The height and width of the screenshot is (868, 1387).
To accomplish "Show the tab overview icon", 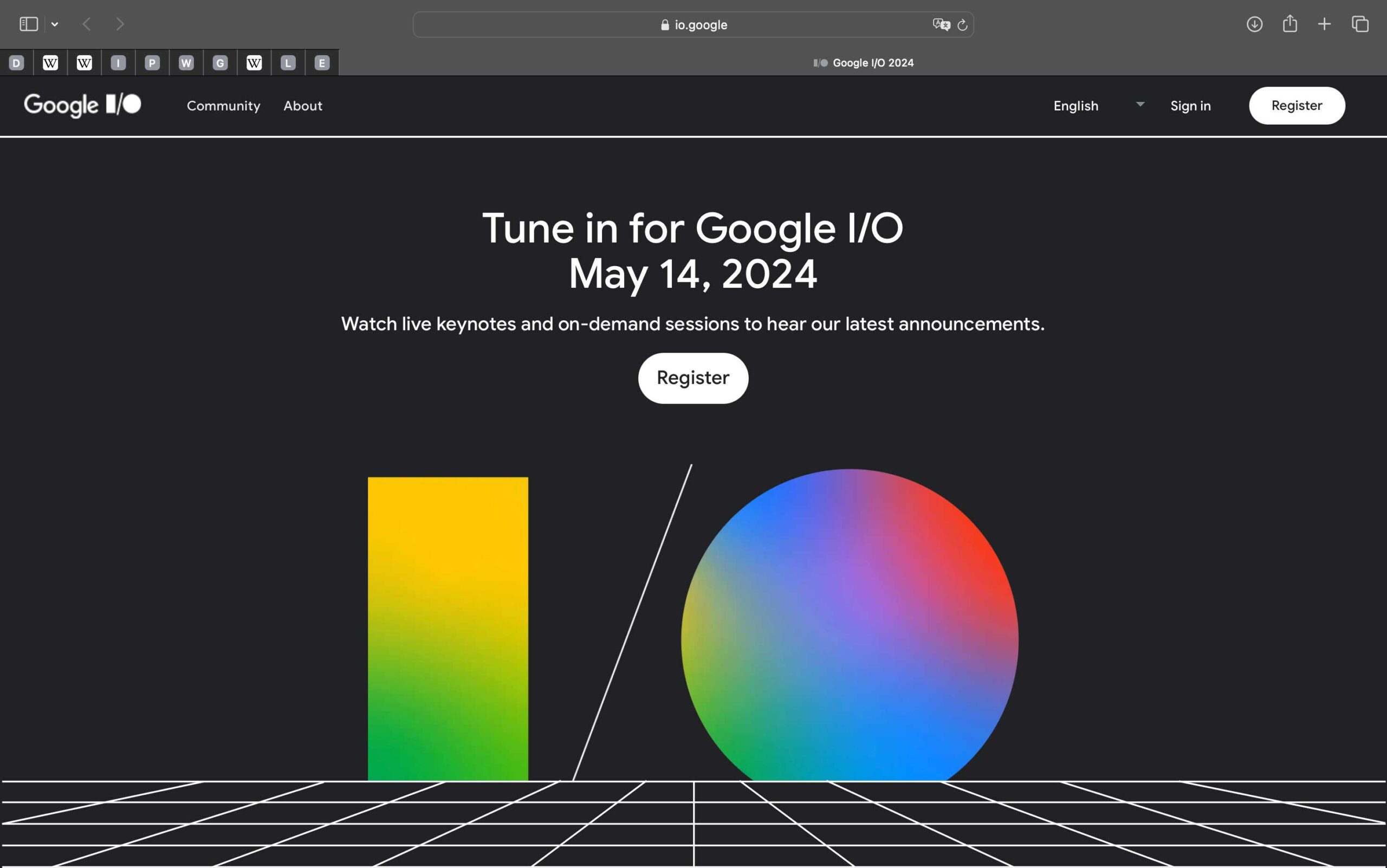I will [1360, 24].
